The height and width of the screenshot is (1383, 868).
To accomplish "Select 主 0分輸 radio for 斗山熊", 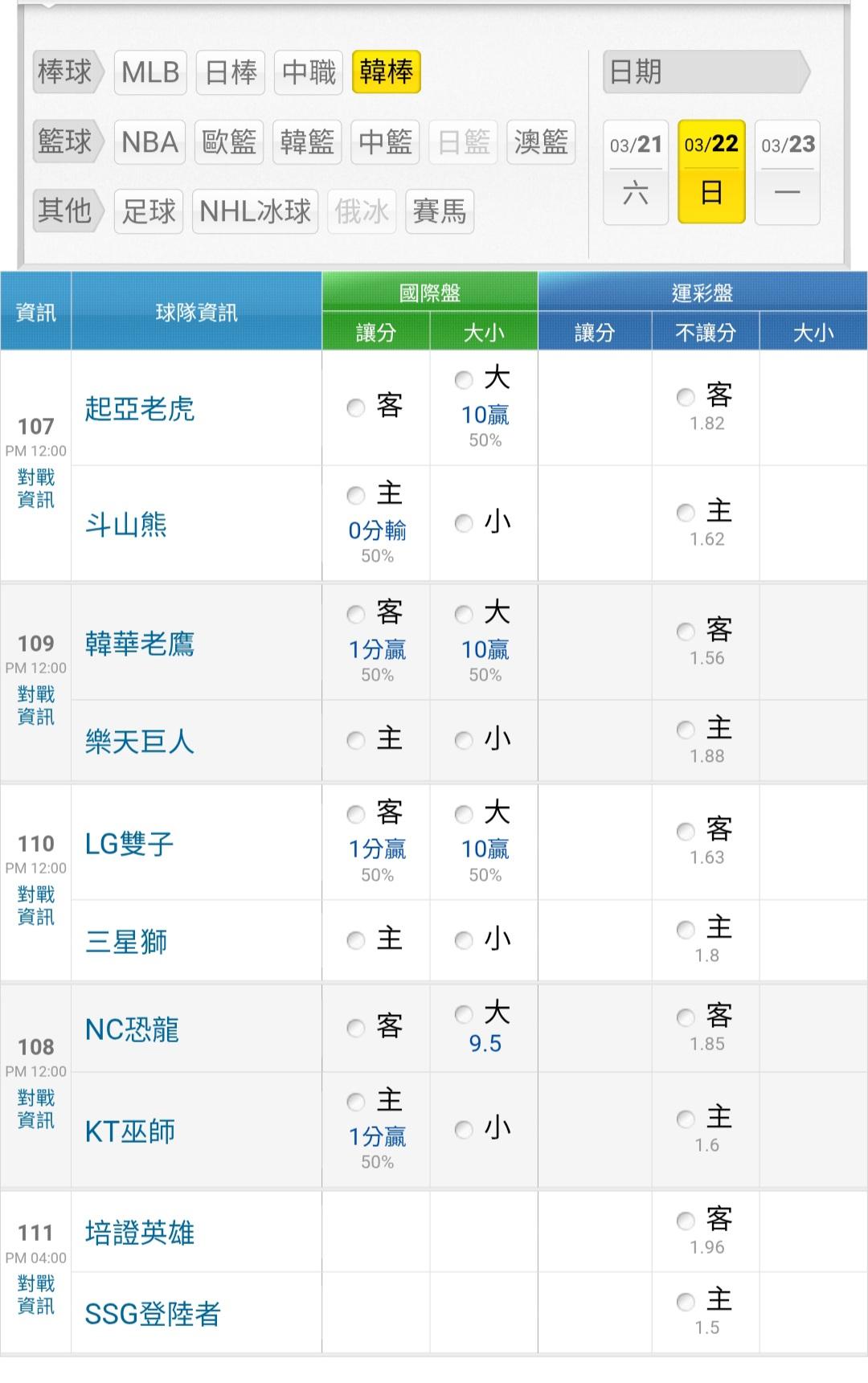I will coord(356,495).
